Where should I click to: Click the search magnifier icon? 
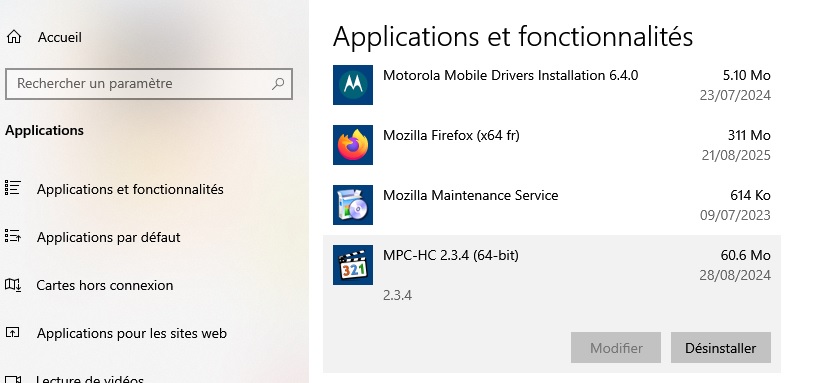(x=278, y=83)
